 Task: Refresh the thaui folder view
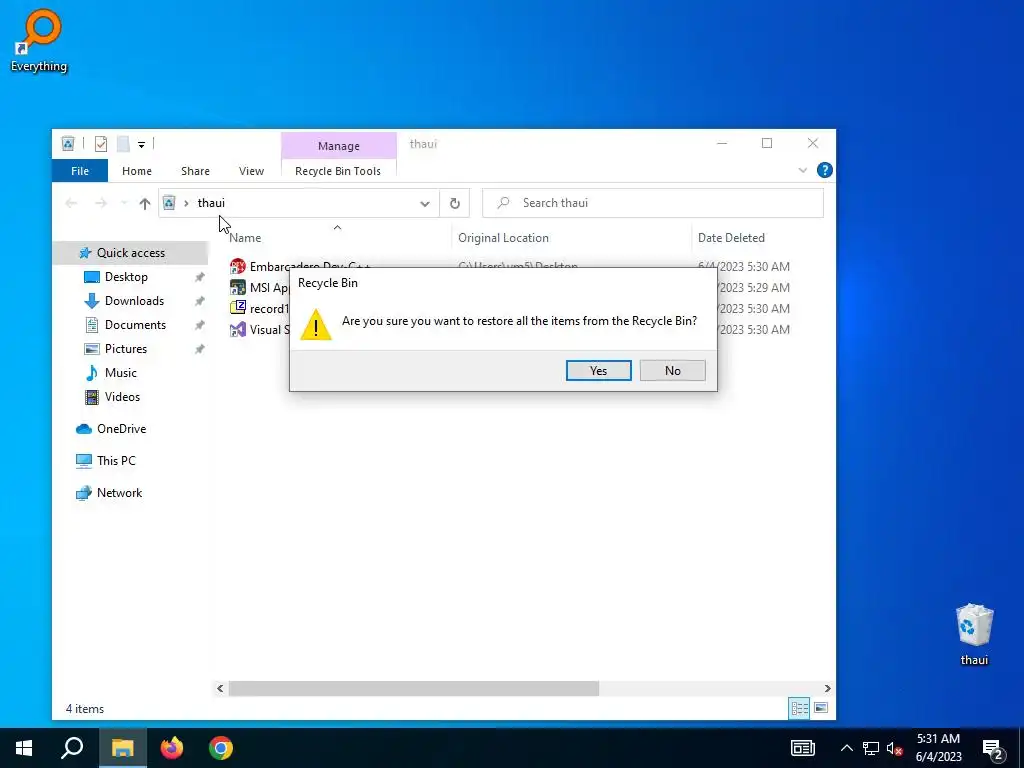(455, 203)
